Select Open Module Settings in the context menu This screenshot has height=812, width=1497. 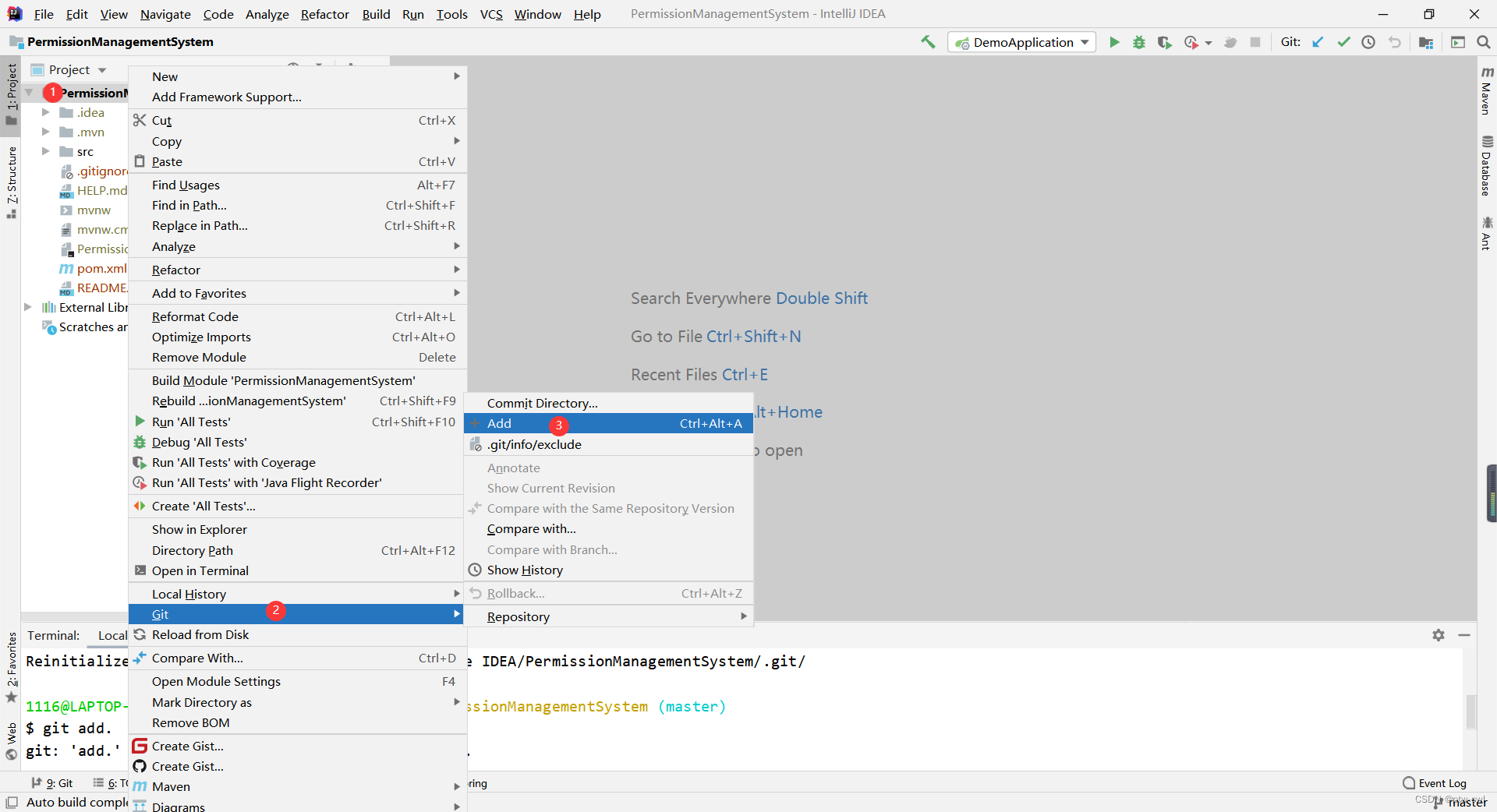(x=297, y=681)
